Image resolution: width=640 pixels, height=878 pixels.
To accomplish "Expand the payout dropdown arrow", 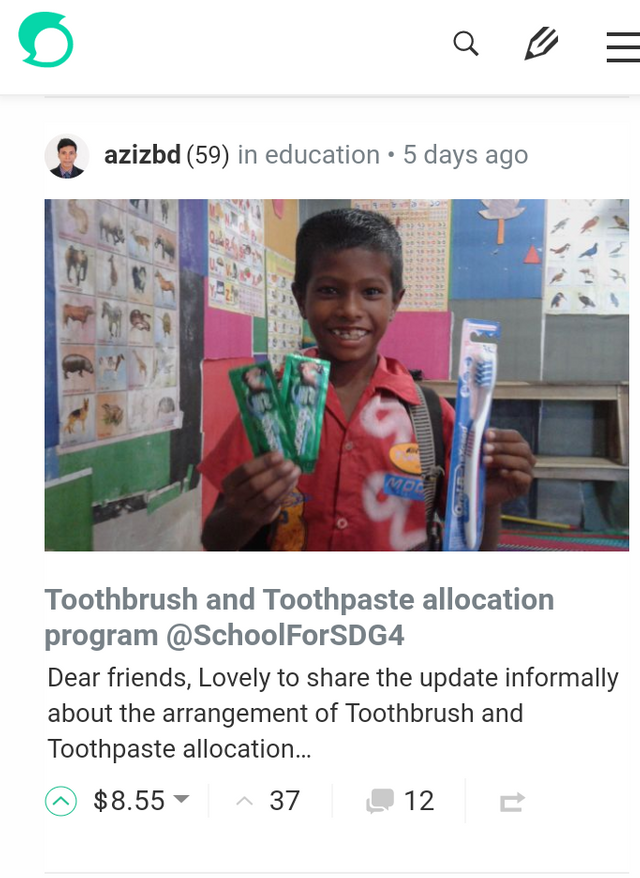I will tap(181, 798).
